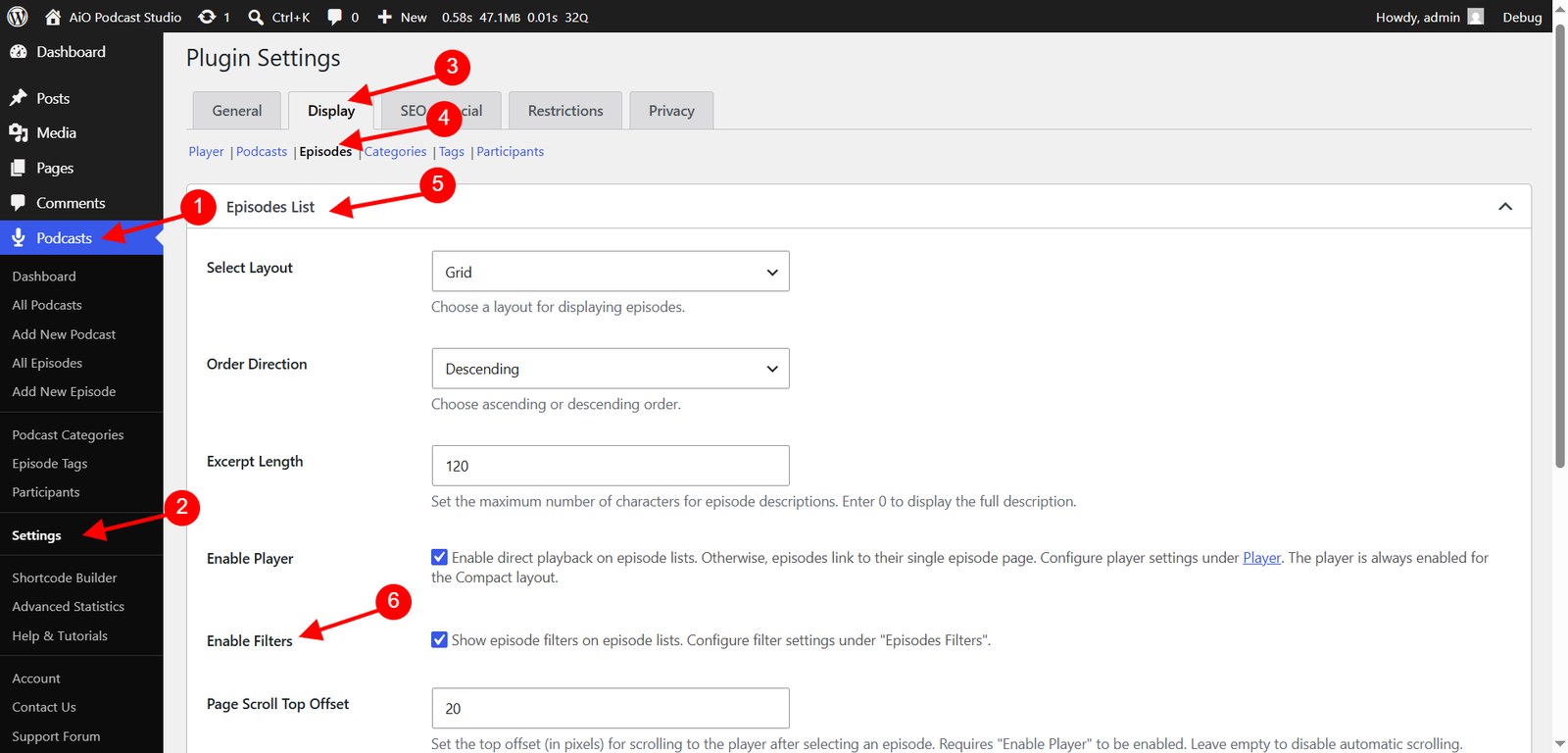
Task: Open the Participants sub-section link
Action: point(511,151)
